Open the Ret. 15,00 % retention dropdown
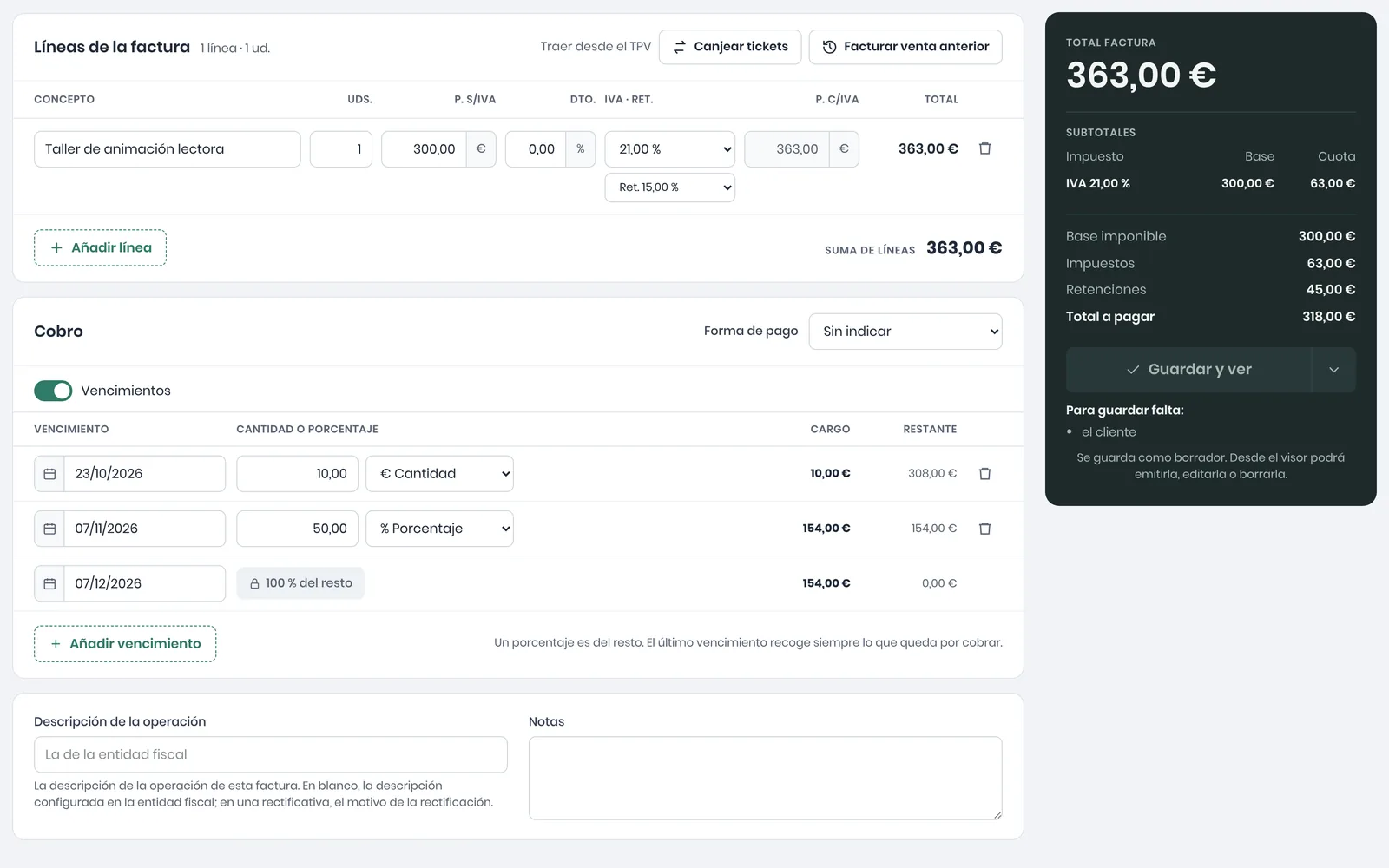The height and width of the screenshot is (868, 1389). [x=669, y=187]
